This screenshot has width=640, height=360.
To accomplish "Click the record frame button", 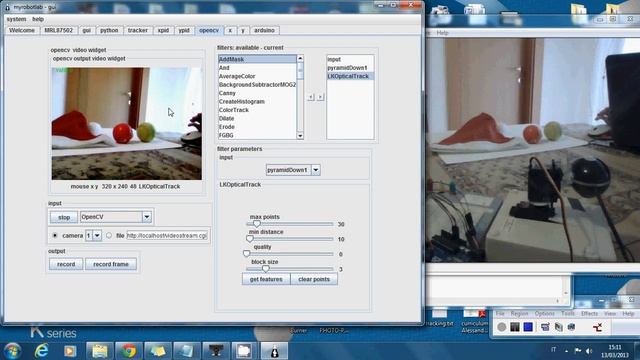I will click(x=111, y=264).
